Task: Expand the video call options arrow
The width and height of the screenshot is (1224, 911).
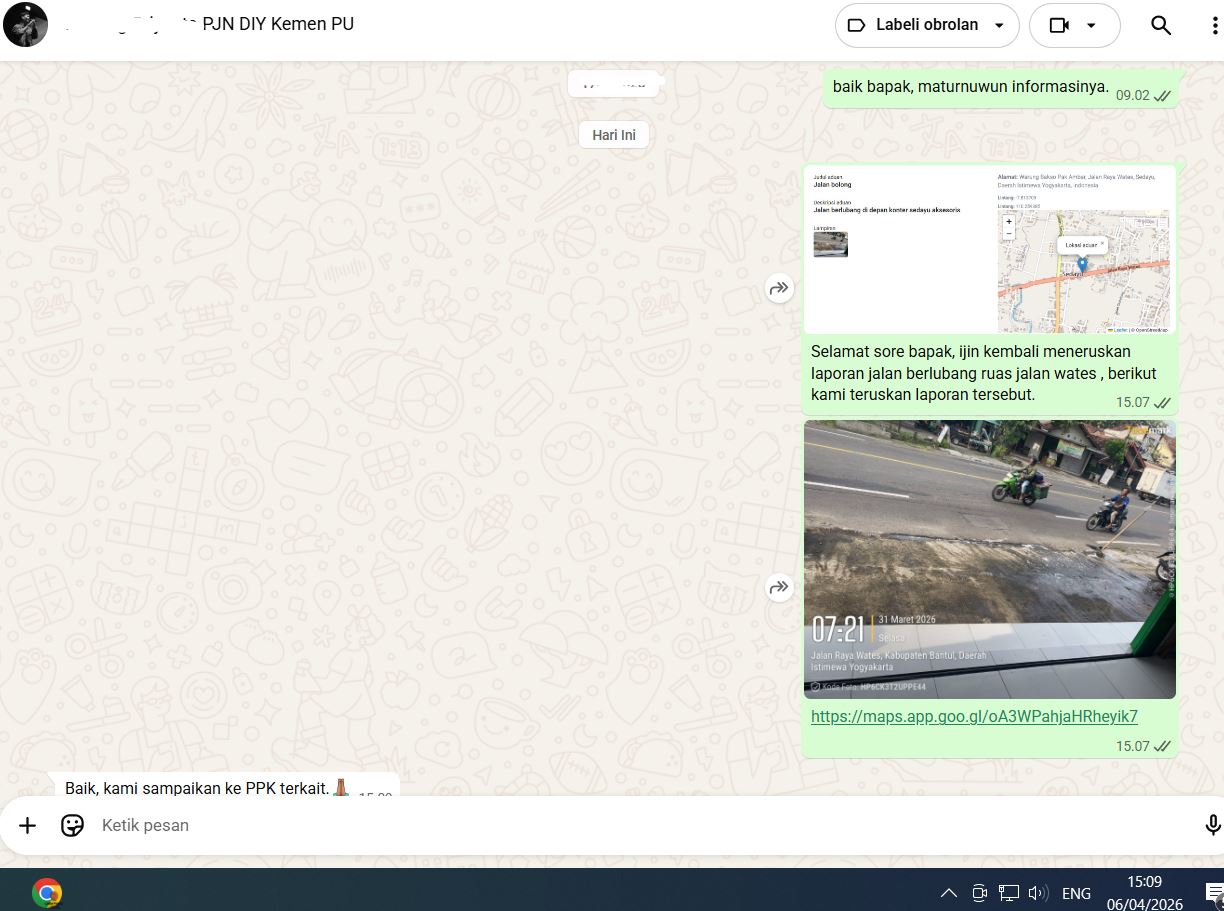Action: tap(1091, 26)
